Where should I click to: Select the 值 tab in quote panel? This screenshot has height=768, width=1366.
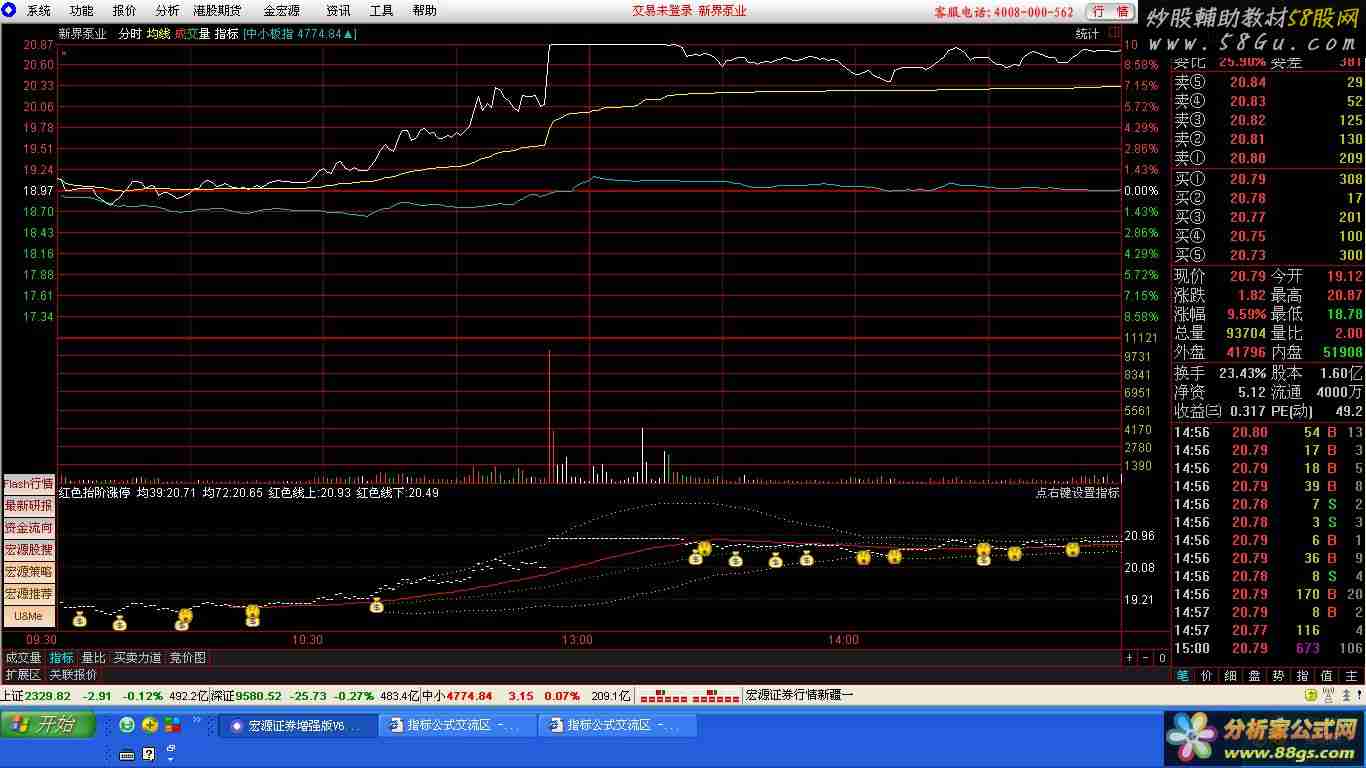tap(1326, 676)
